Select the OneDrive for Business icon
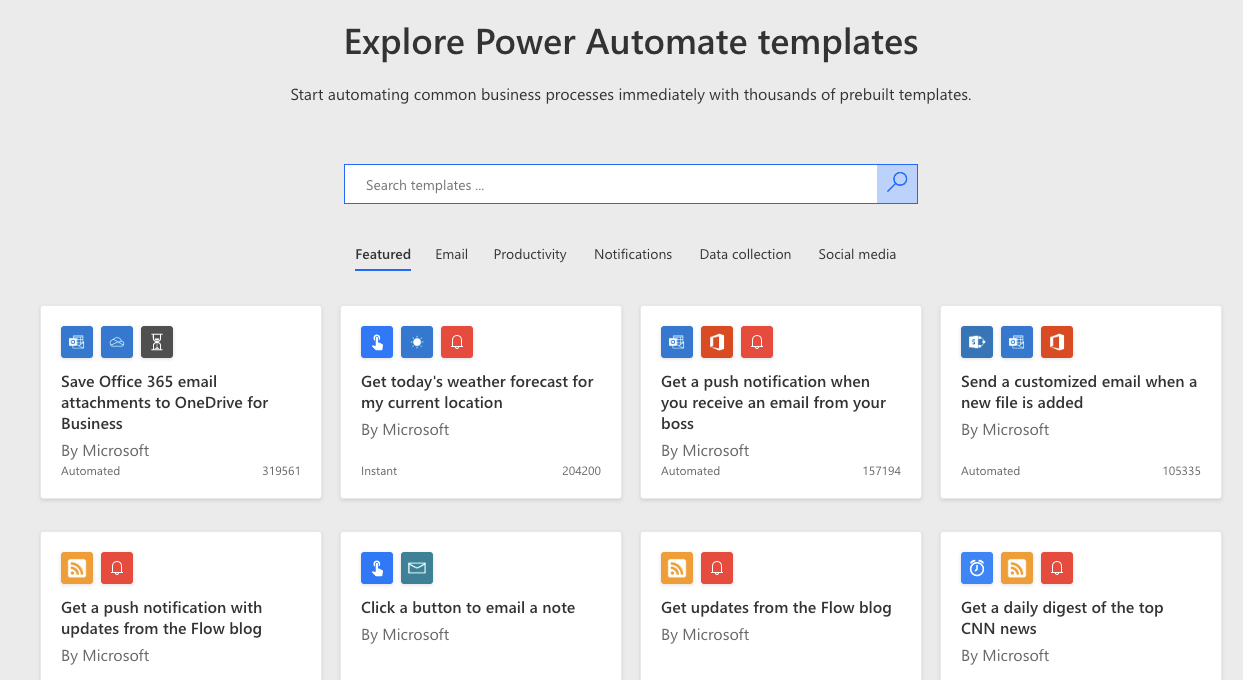Image resolution: width=1243 pixels, height=680 pixels. coord(117,342)
